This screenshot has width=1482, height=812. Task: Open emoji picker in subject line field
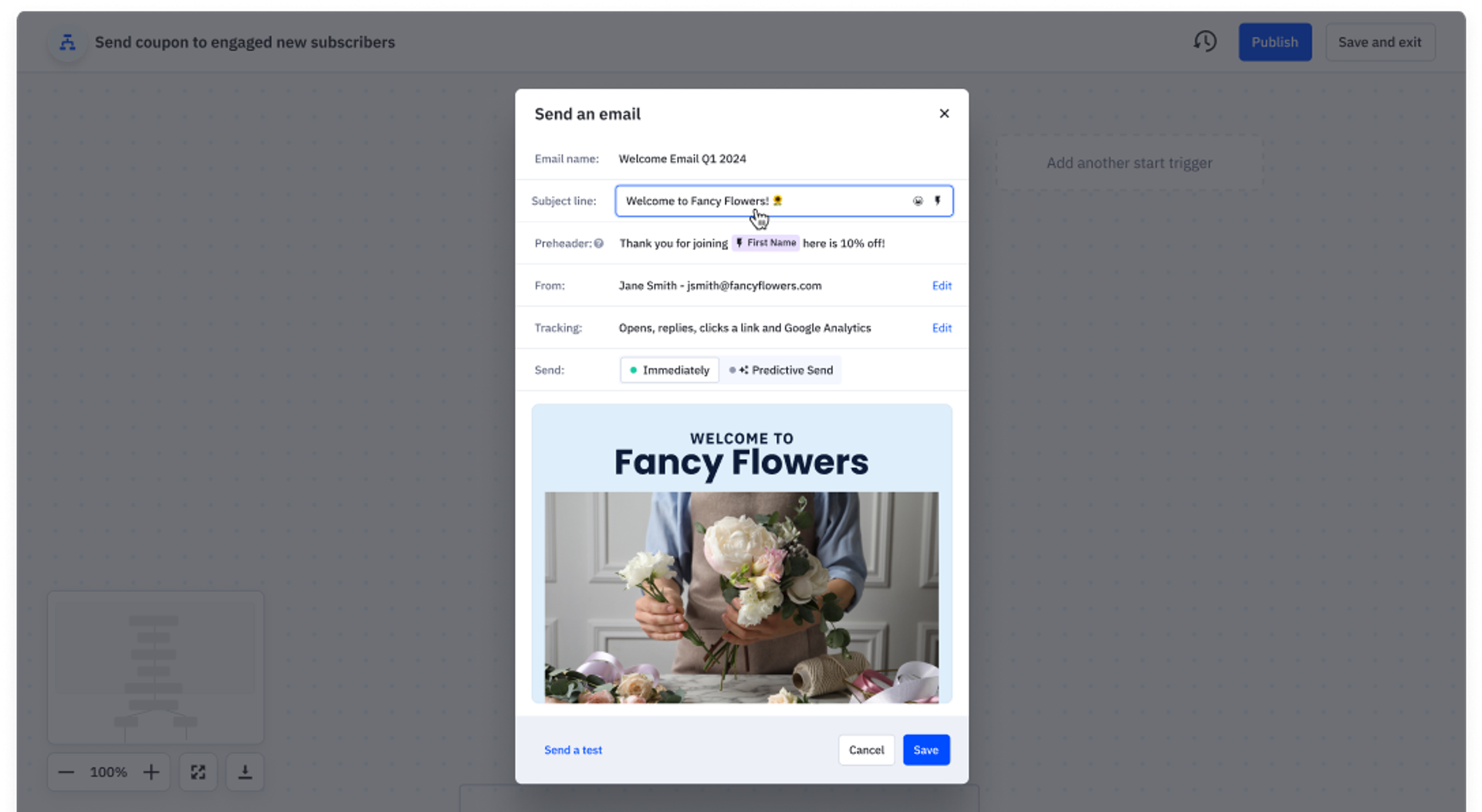click(x=918, y=201)
